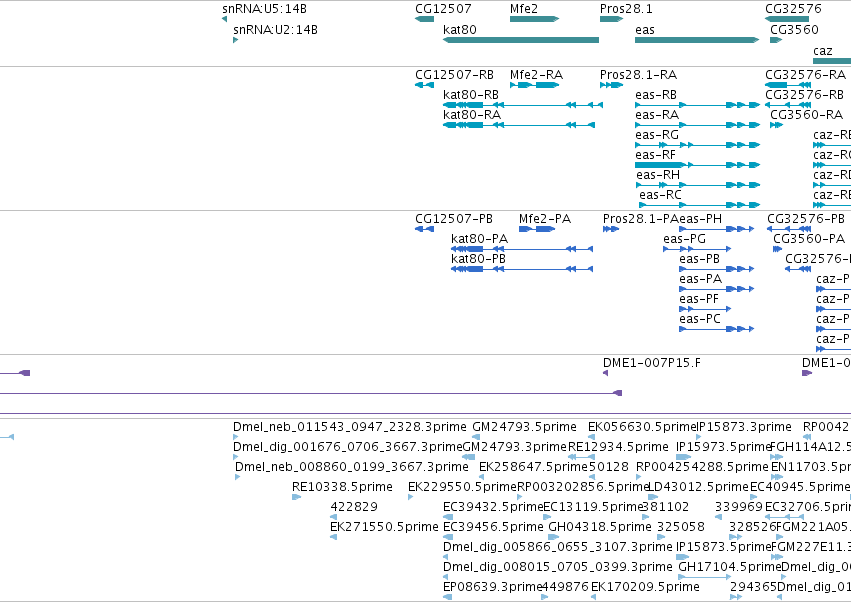Click the EK271550.5prime EST
The height and width of the screenshot is (602, 851).
[x=333, y=537]
